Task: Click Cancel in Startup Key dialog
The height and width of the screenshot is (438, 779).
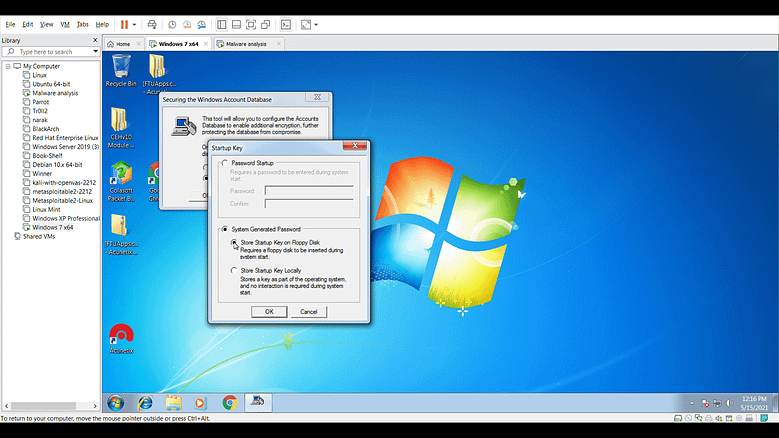Action: point(309,311)
